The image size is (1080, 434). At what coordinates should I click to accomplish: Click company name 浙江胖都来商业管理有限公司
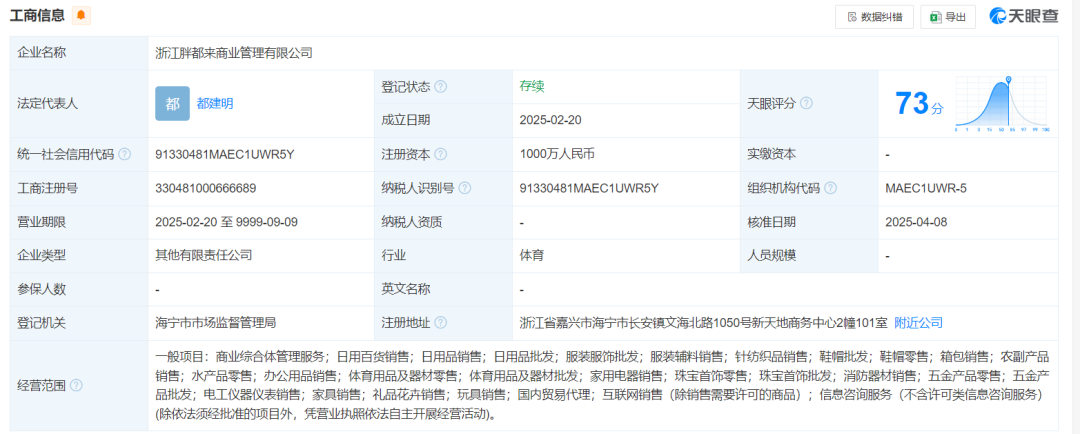pyautogui.click(x=234, y=53)
